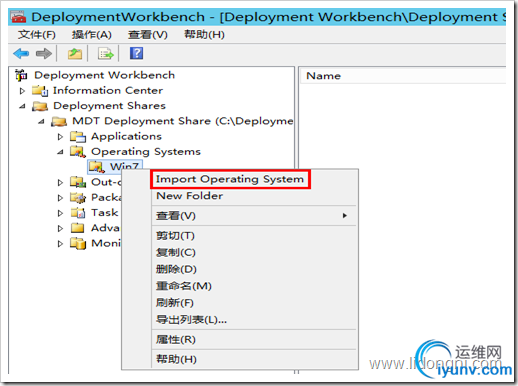Open the 查看(V) menu in menu bar
The height and width of the screenshot is (386, 518).
coord(148,34)
